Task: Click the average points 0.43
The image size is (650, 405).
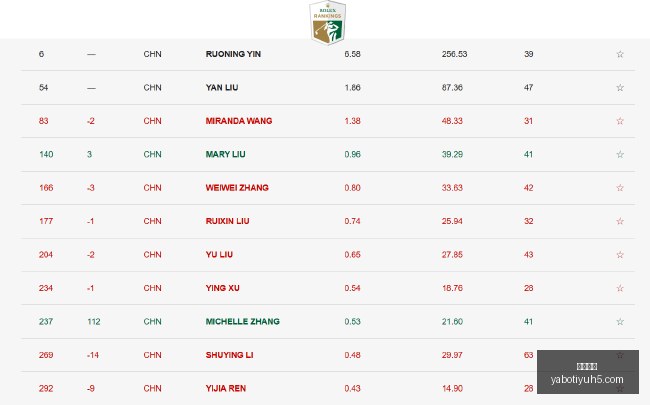Action: [352, 388]
